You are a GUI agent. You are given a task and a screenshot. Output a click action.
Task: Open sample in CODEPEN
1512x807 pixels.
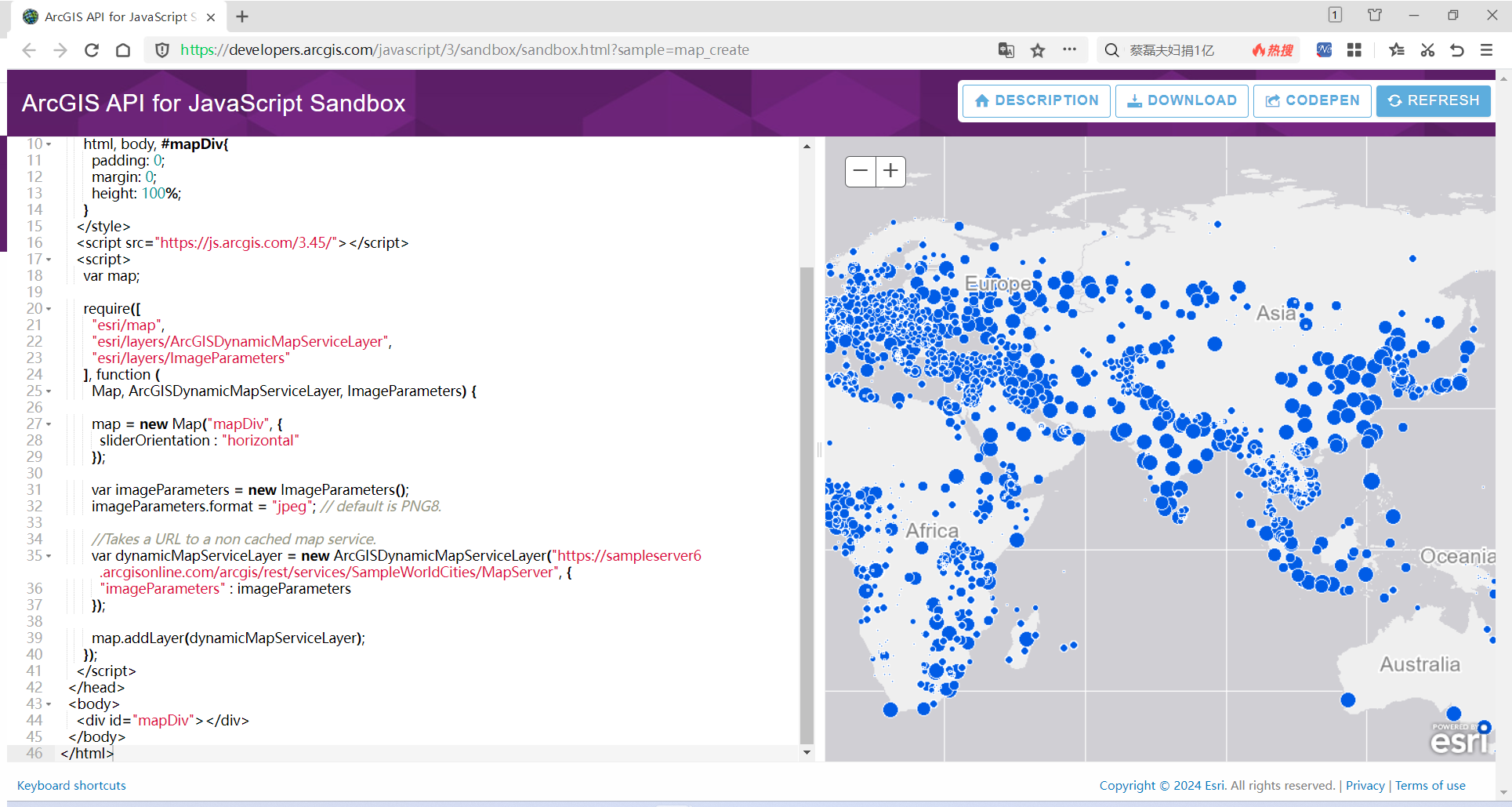(1312, 101)
